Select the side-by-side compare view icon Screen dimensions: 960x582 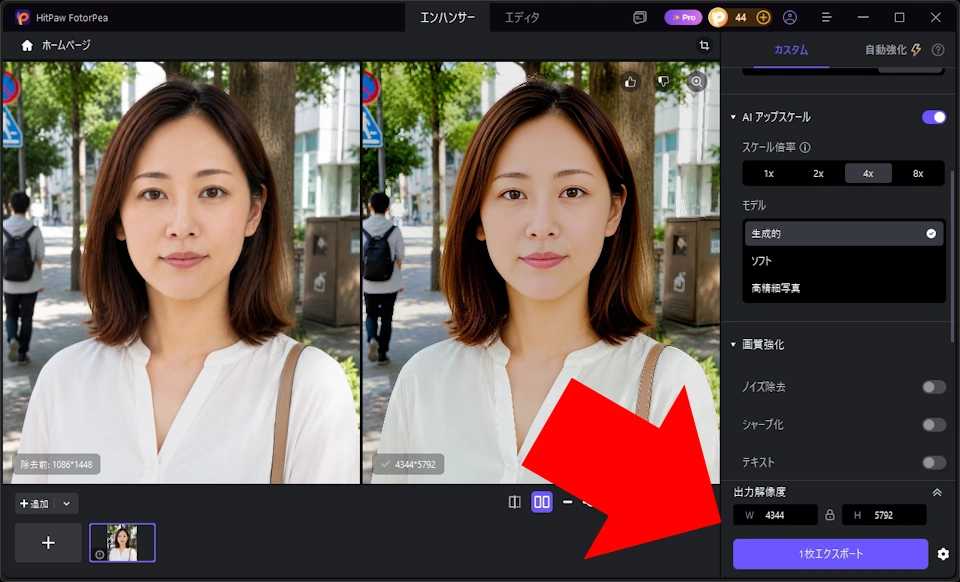[542, 502]
